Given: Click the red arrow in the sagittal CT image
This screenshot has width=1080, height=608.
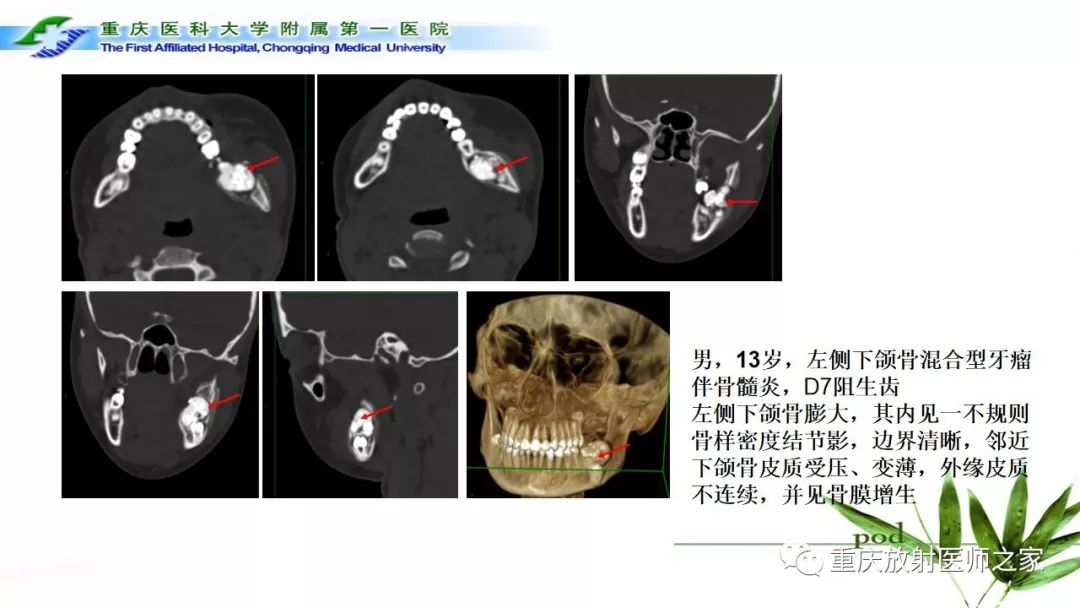Looking at the screenshot, I should tap(377, 411).
